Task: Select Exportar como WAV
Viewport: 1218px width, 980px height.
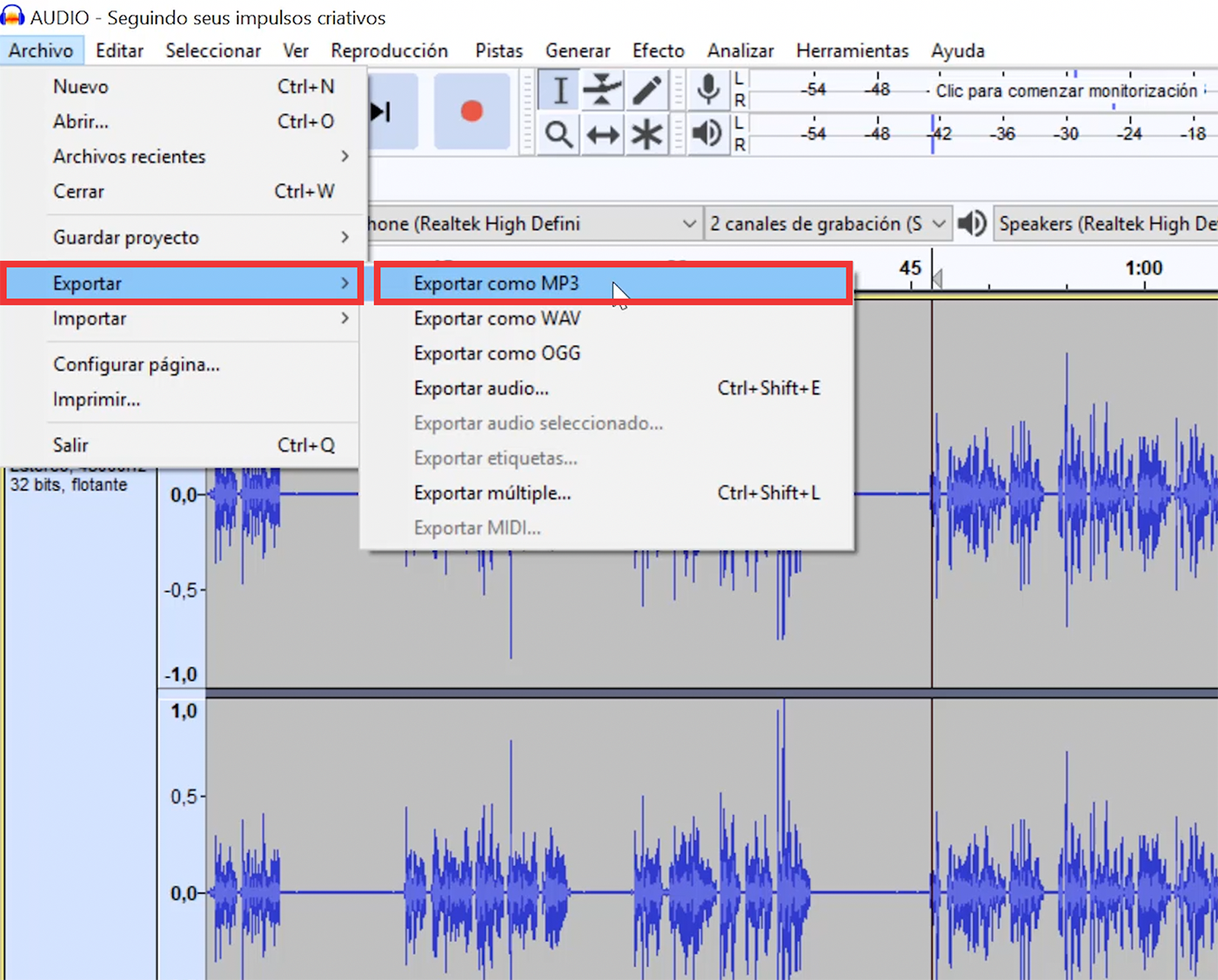Action: point(607,318)
